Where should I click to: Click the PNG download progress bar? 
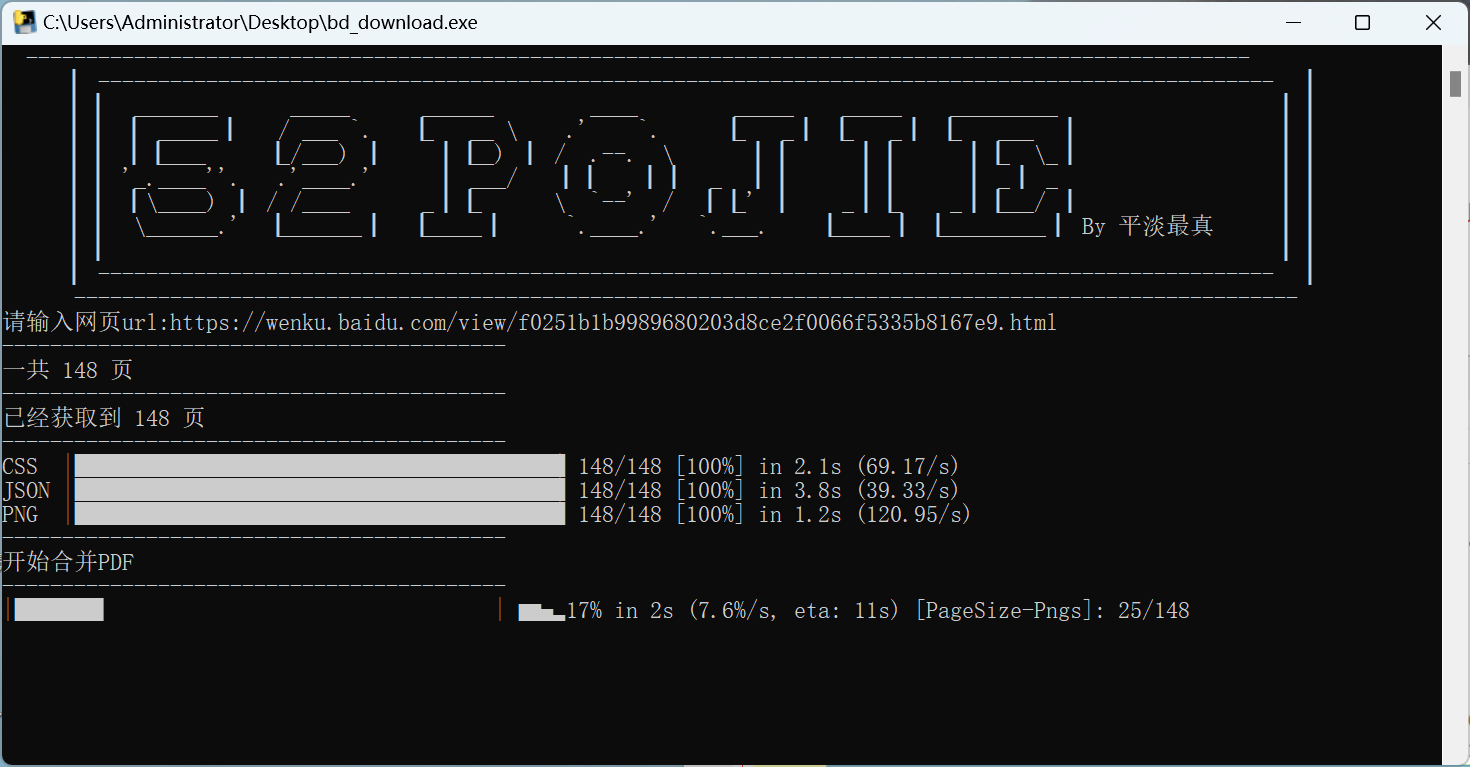pyautogui.click(x=319, y=514)
